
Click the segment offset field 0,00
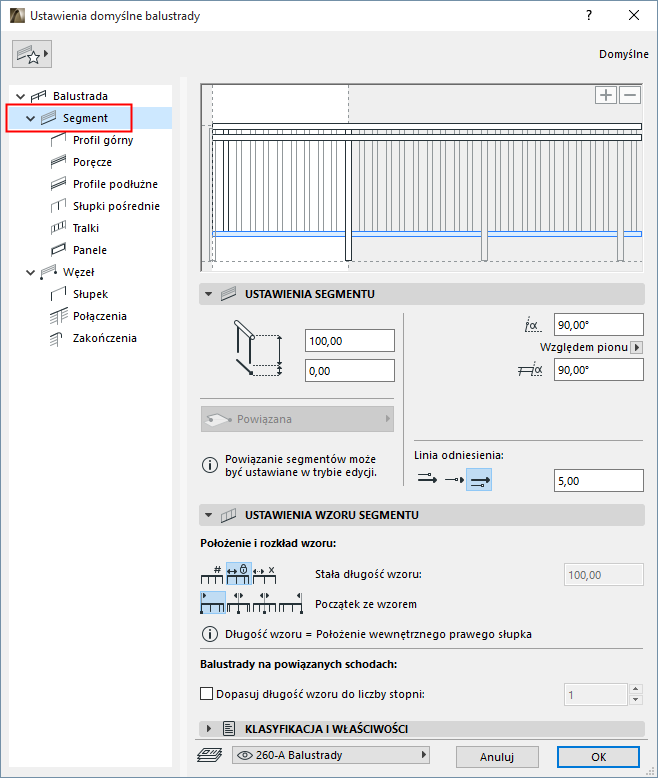pyautogui.click(x=350, y=371)
